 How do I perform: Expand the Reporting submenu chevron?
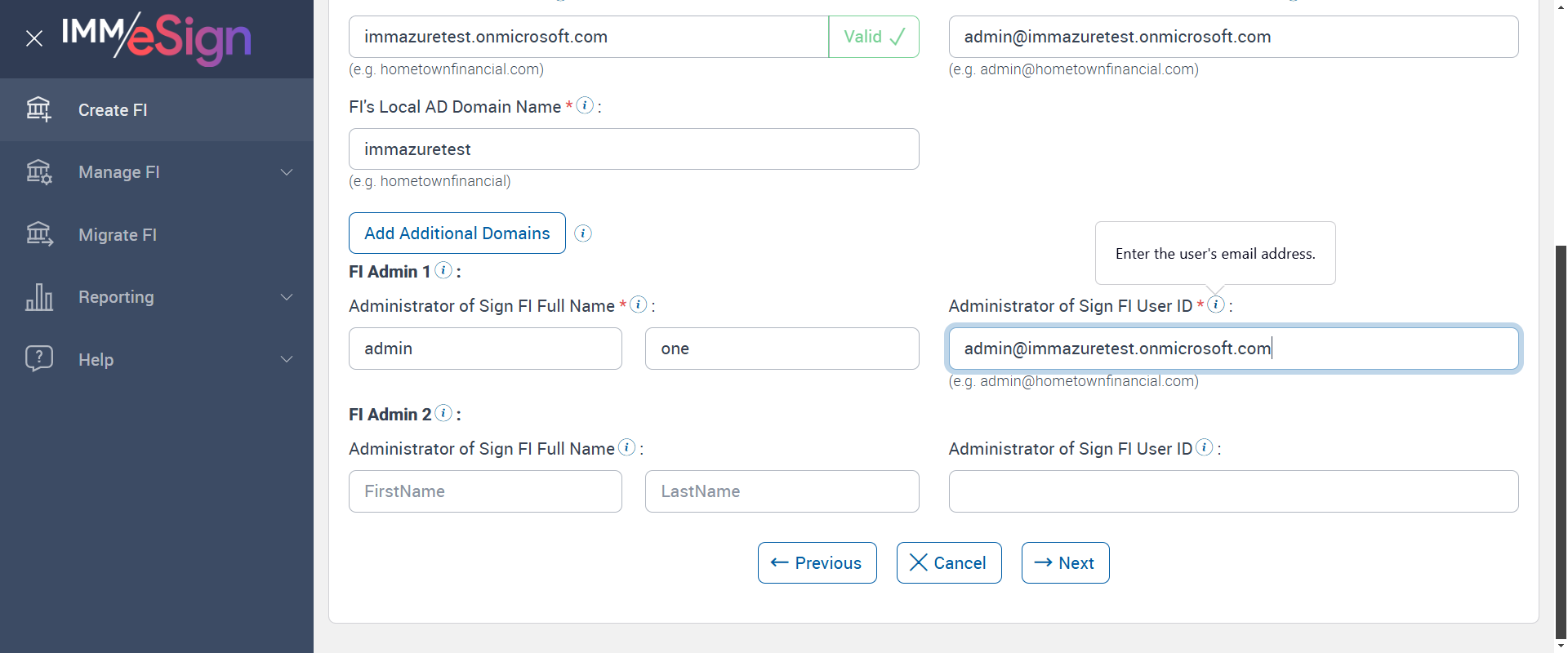pos(287,297)
